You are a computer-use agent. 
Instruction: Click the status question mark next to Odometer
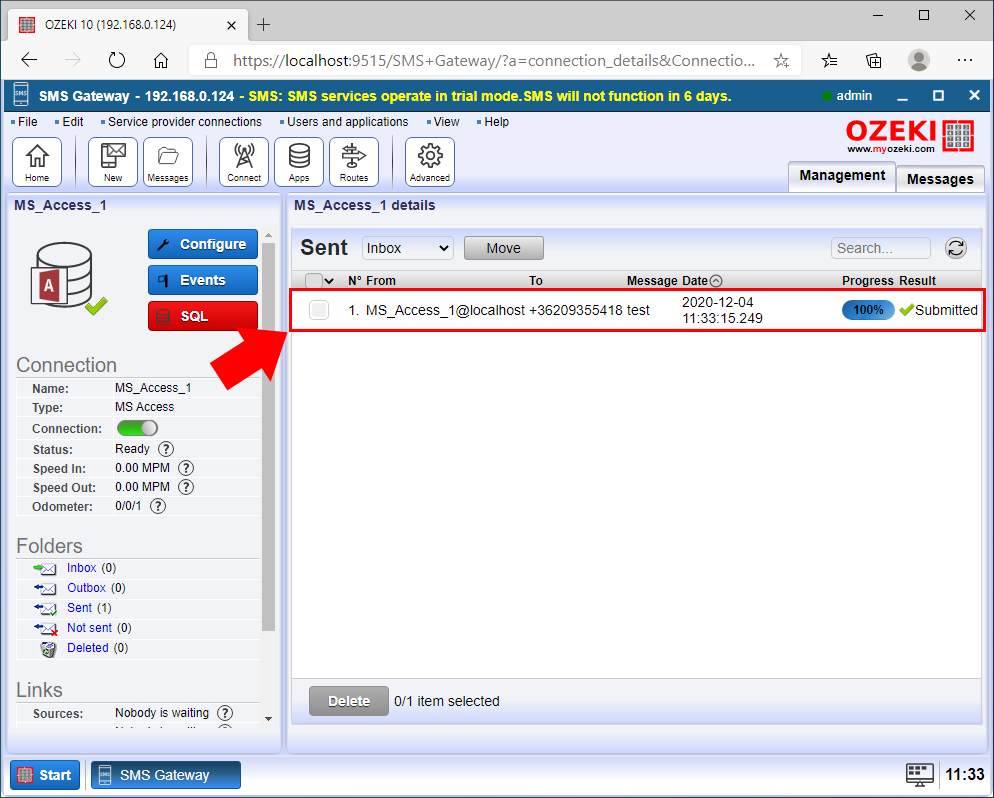(158, 505)
